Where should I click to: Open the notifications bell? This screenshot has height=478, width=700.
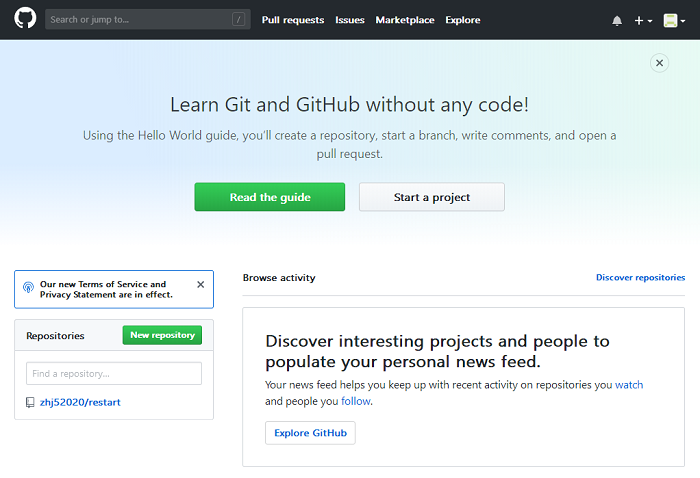coord(617,20)
